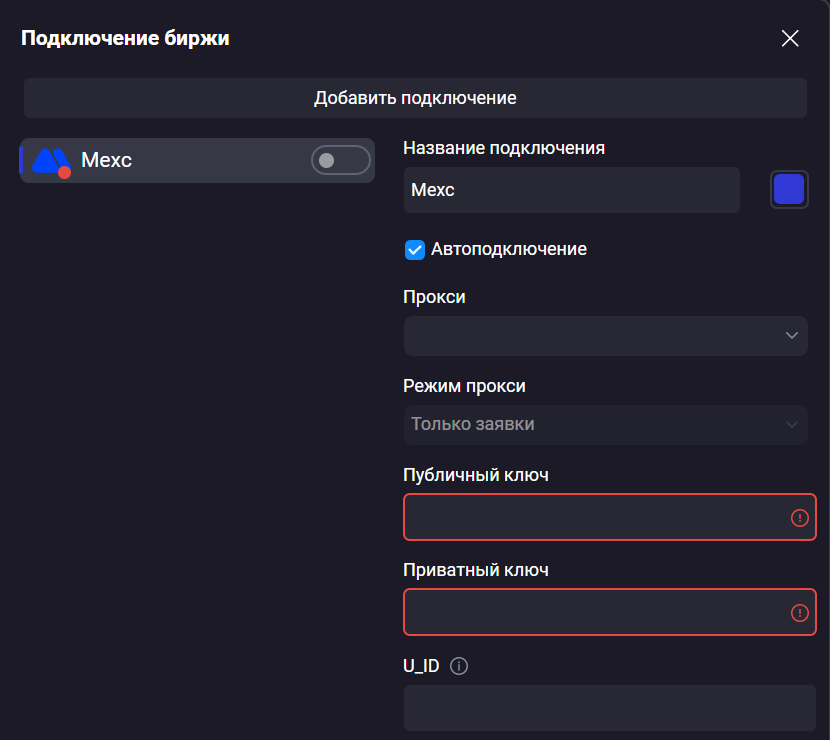Click the error icon in Публичный ключ
This screenshot has height=740, width=830.
(799, 517)
